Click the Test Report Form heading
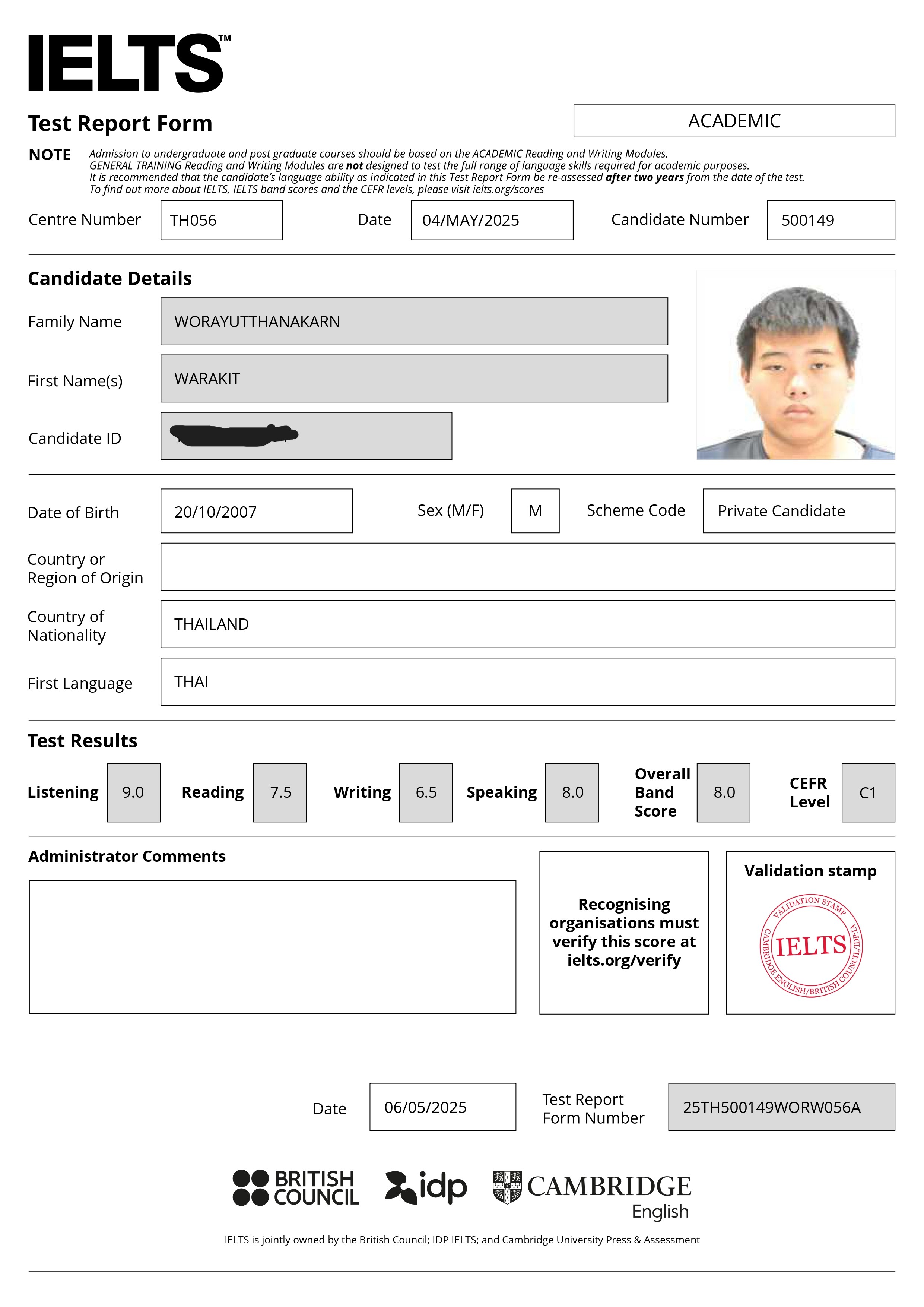Image resolution: width=924 pixels, height=1307 pixels. coord(120,124)
